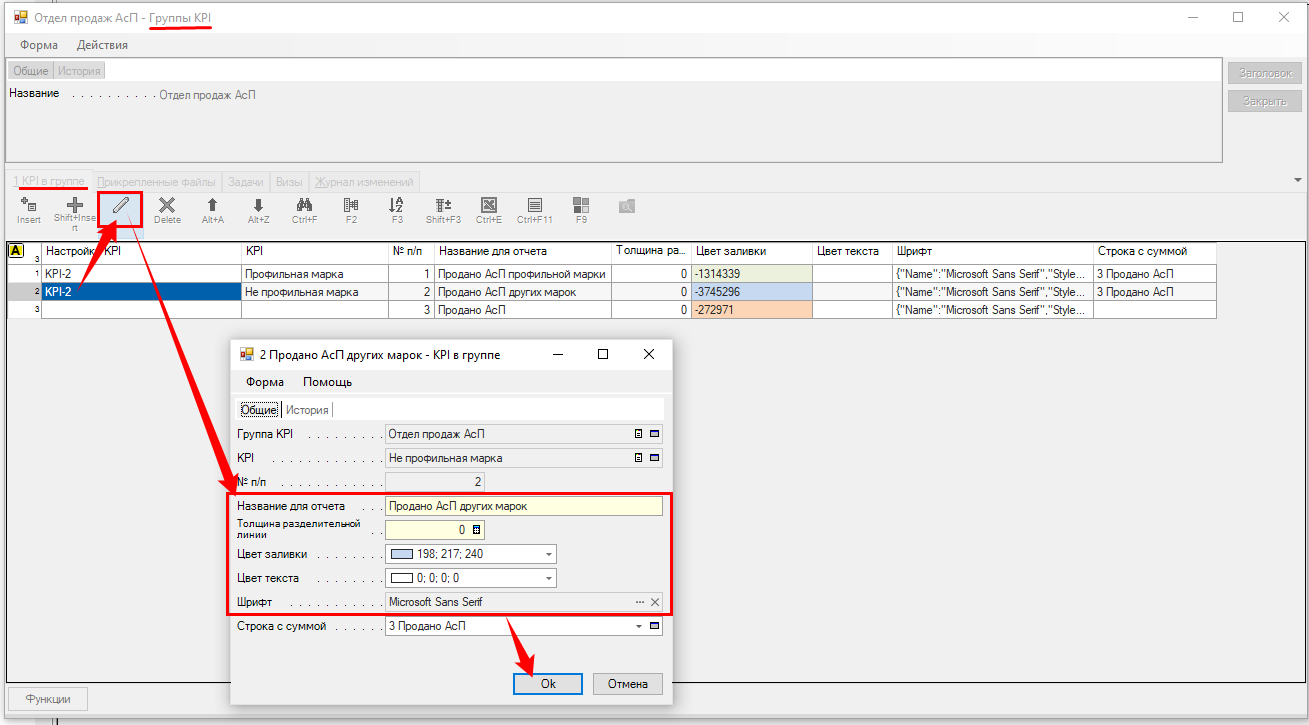Move row up with Alt+A arrow

click(213, 205)
